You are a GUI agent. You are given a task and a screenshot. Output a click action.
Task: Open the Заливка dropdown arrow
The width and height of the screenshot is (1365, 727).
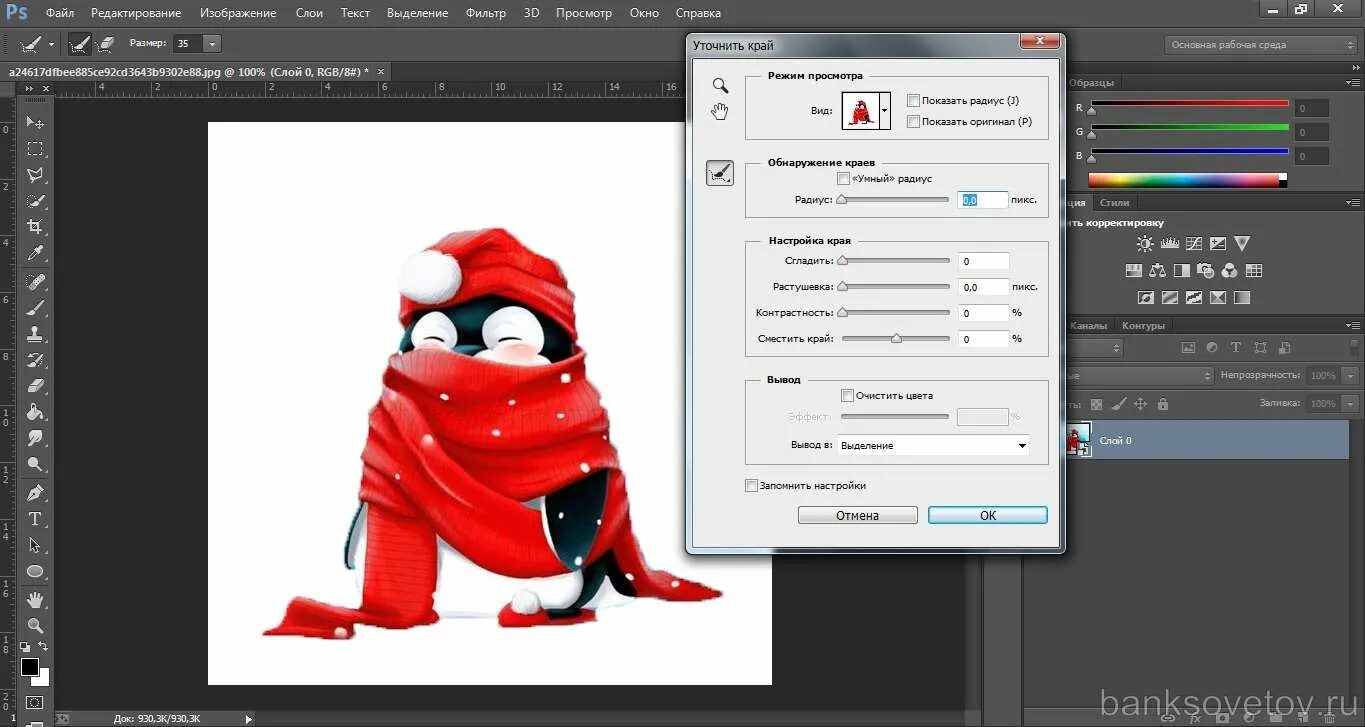[1350, 403]
